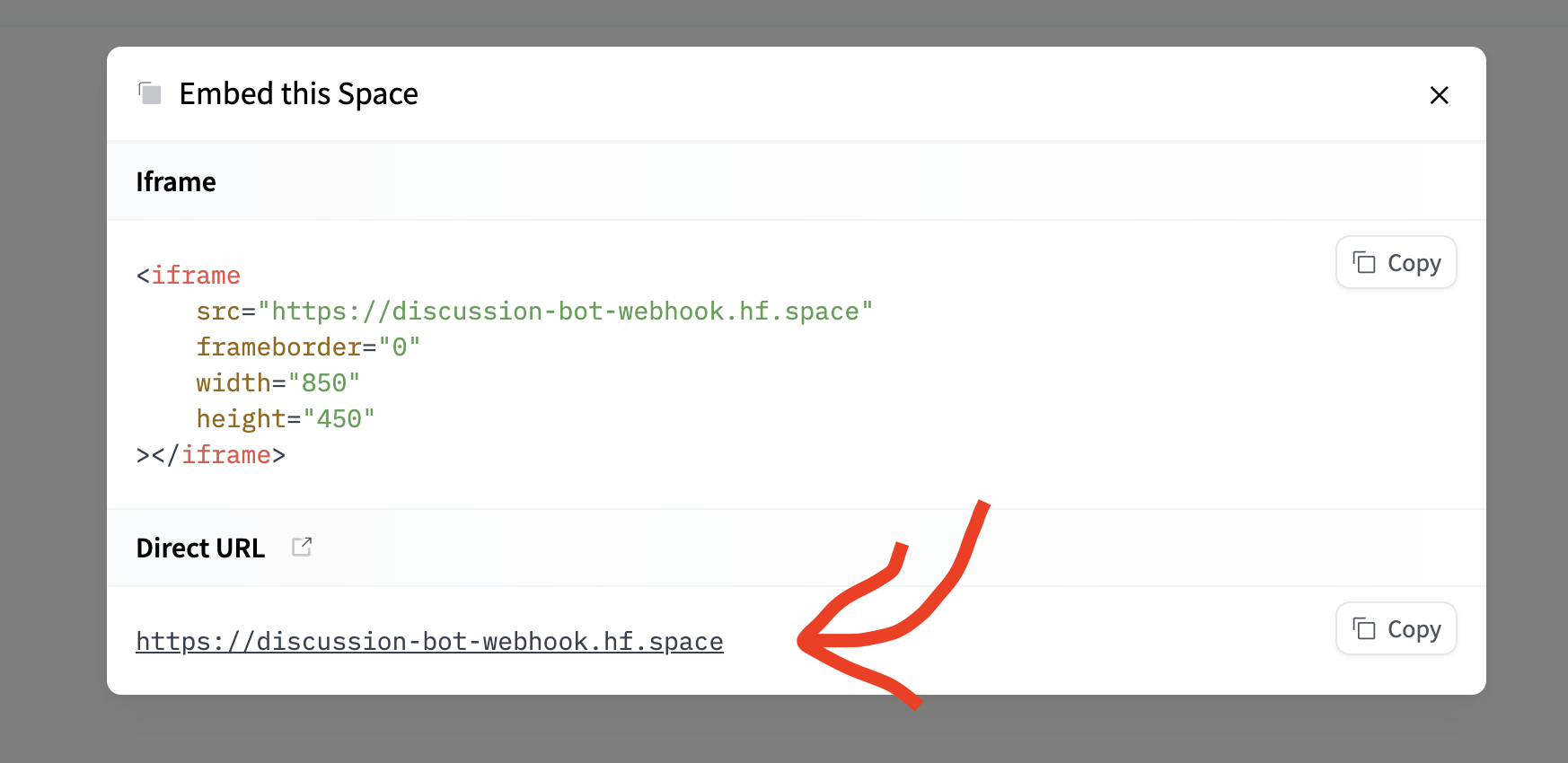
Task: Click the src URL value in the iframe code
Action: coord(565,311)
